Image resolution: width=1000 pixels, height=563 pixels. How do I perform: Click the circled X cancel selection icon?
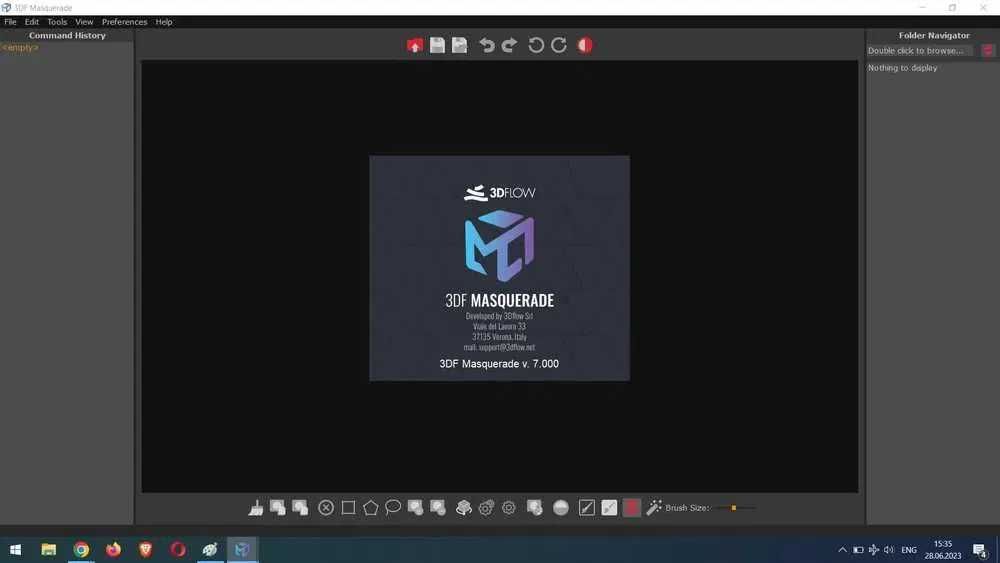[x=326, y=508]
